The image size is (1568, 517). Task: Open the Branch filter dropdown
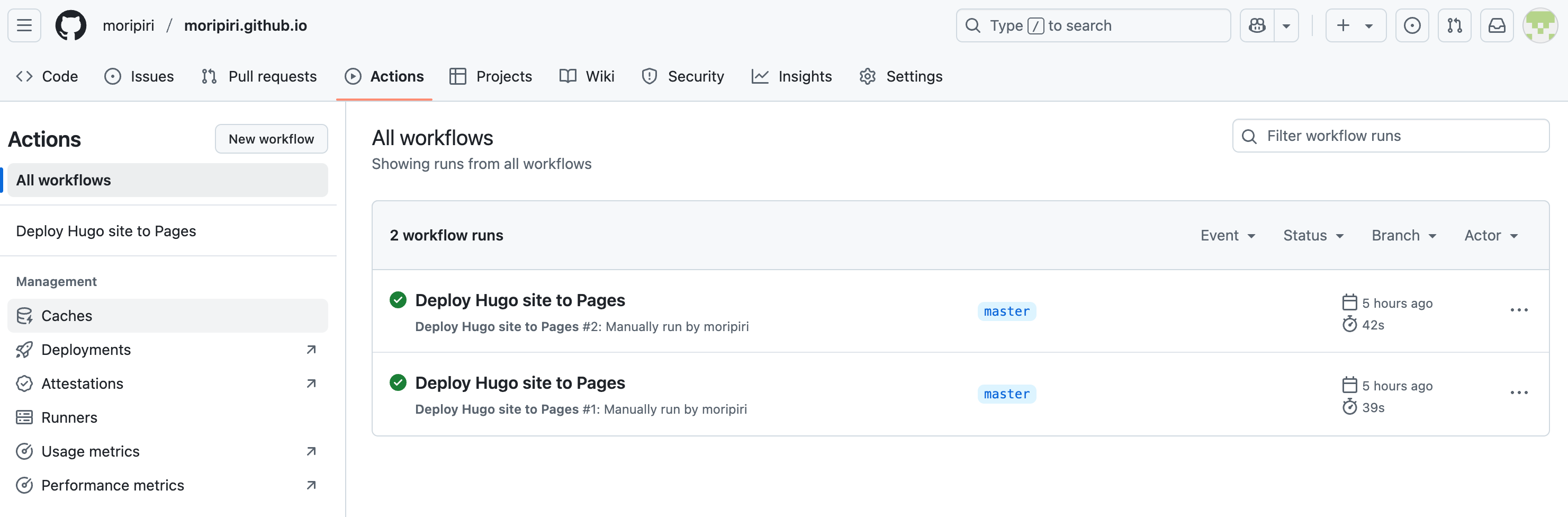click(x=1404, y=236)
